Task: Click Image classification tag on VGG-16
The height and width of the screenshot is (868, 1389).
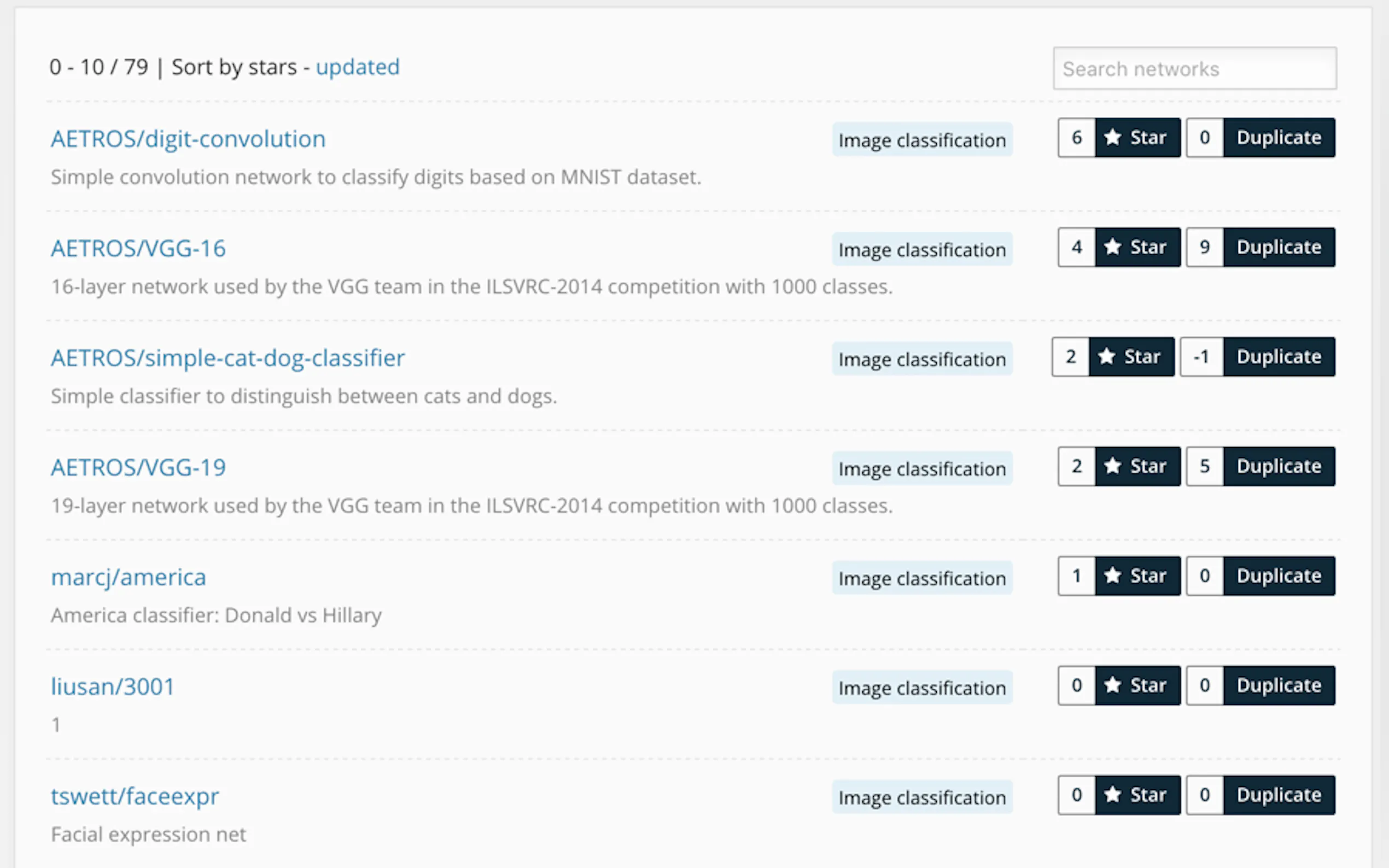Action: pyautogui.click(x=921, y=250)
